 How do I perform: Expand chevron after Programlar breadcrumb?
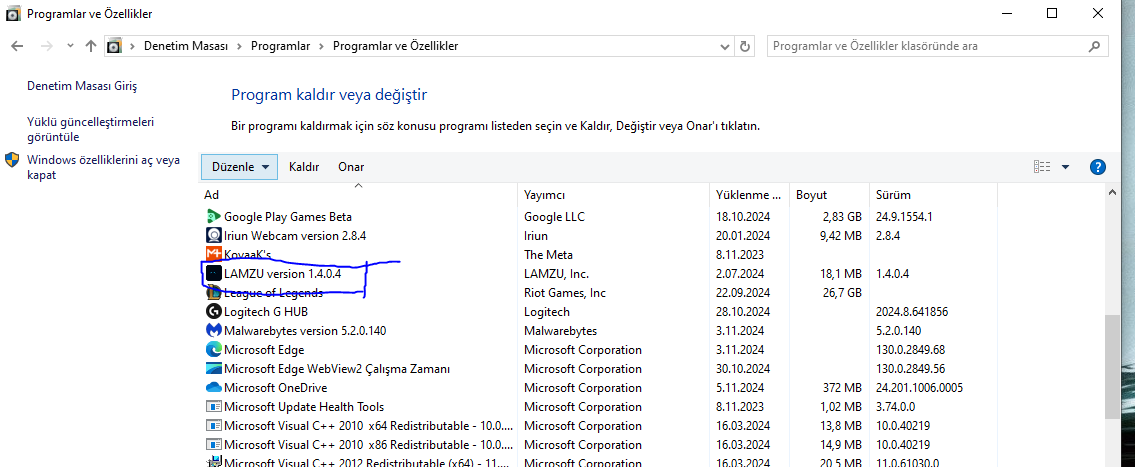point(321,46)
